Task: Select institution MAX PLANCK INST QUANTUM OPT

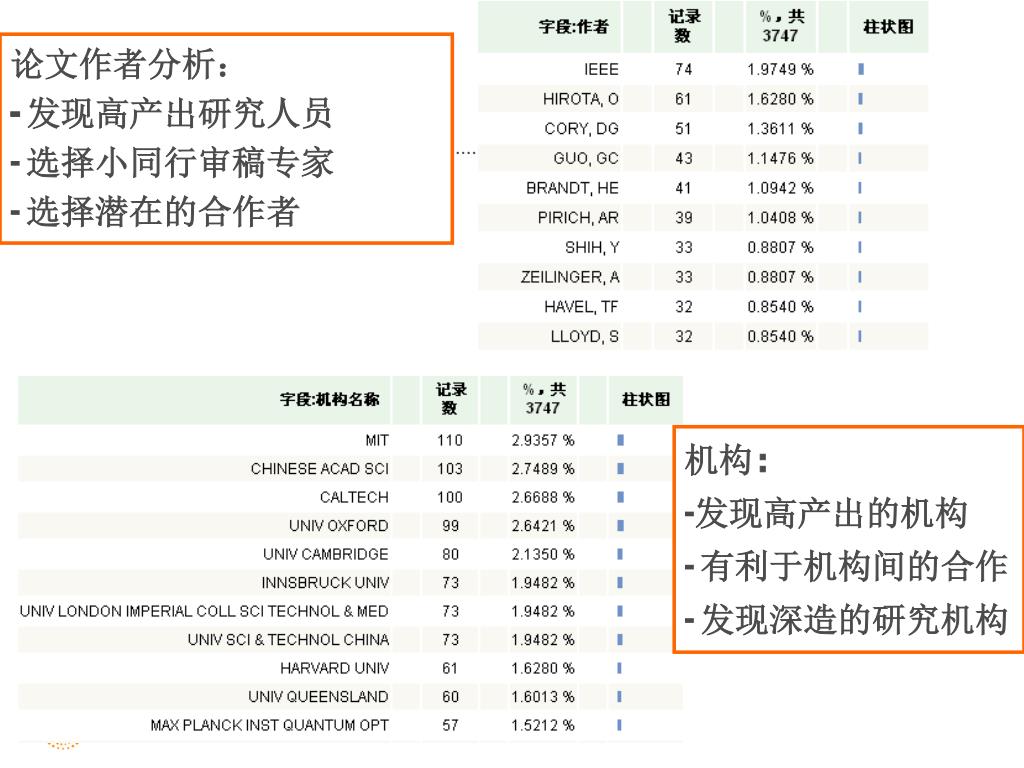Action: coord(269,726)
